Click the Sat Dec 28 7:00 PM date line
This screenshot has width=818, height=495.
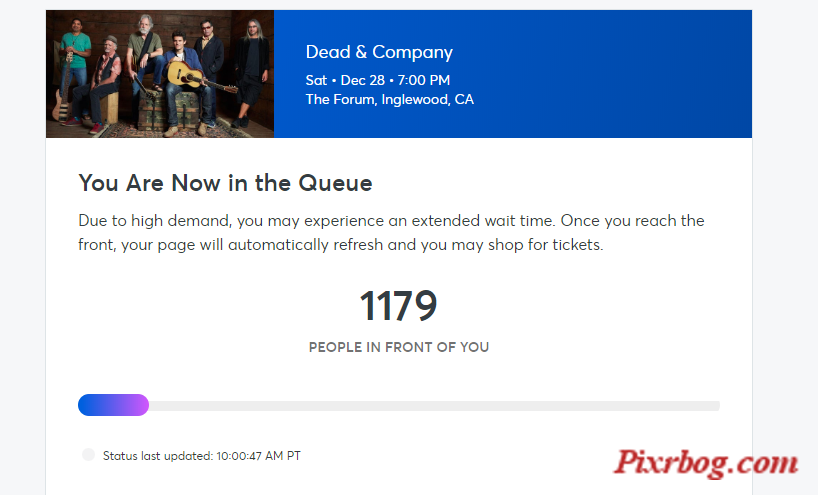click(378, 80)
